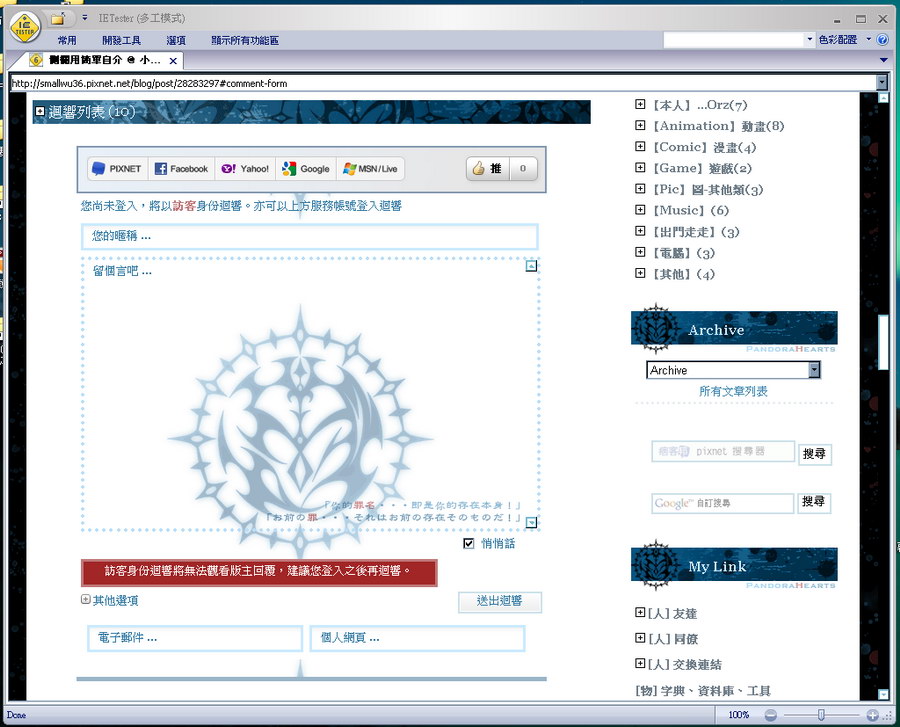Log in with PIXNET account
The height and width of the screenshot is (727, 900).
[x=117, y=169]
